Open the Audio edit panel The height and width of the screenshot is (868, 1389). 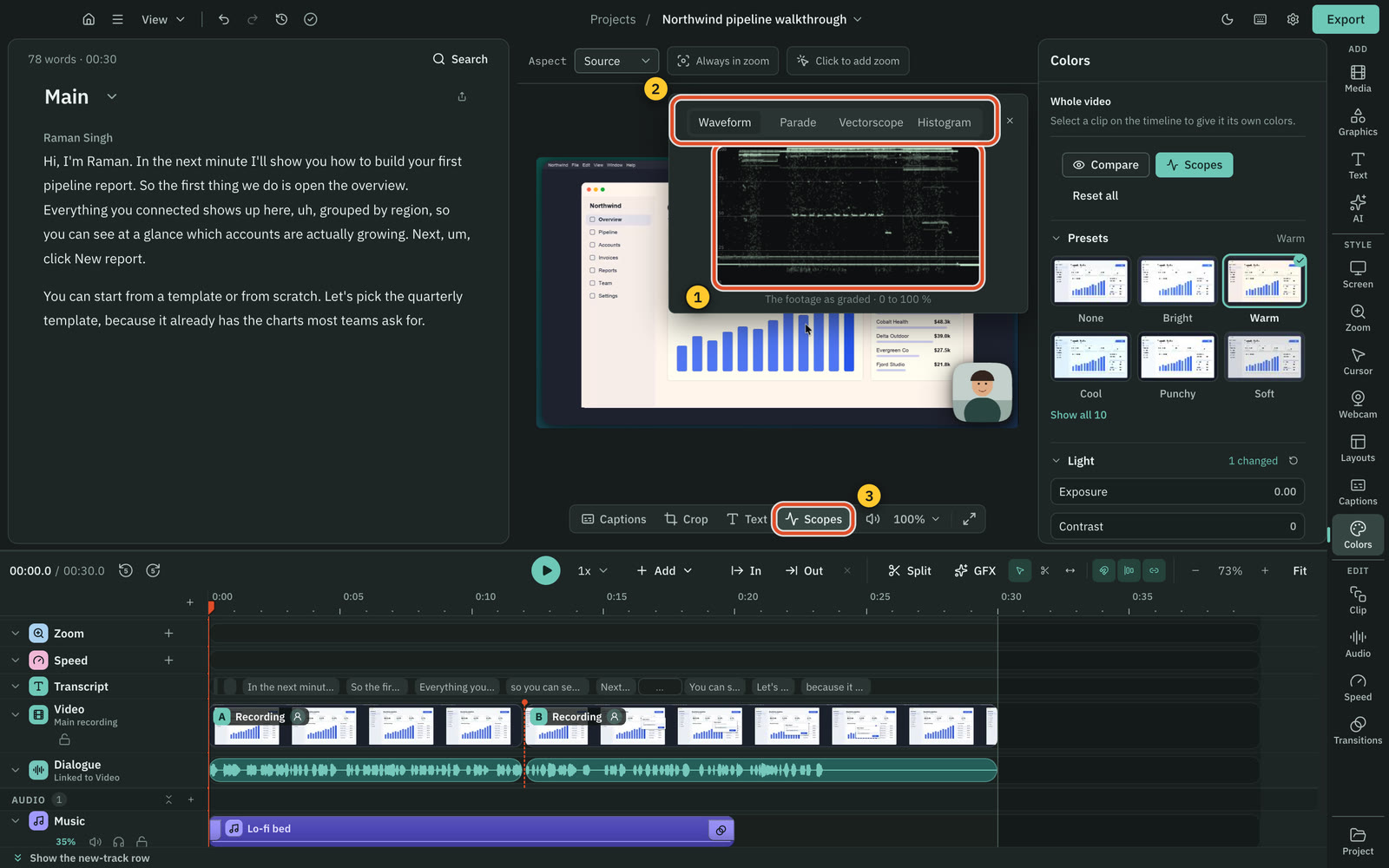(1358, 643)
